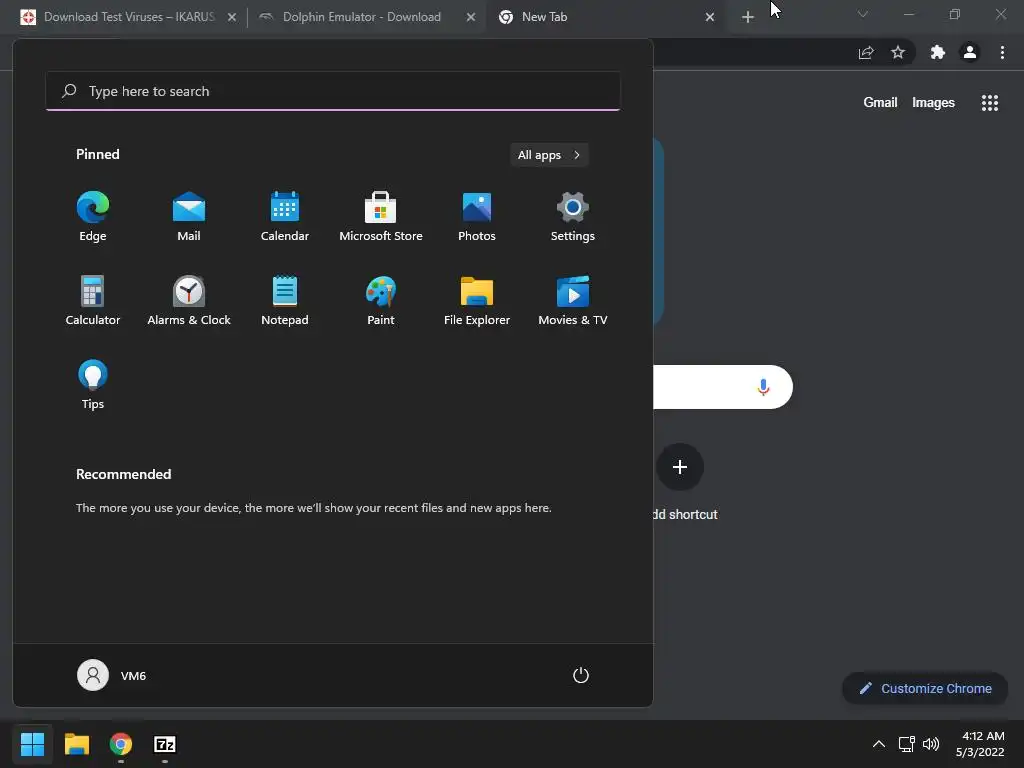The width and height of the screenshot is (1024, 768).
Task: Launch Mail from pinned apps
Action: tap(189, 217)
